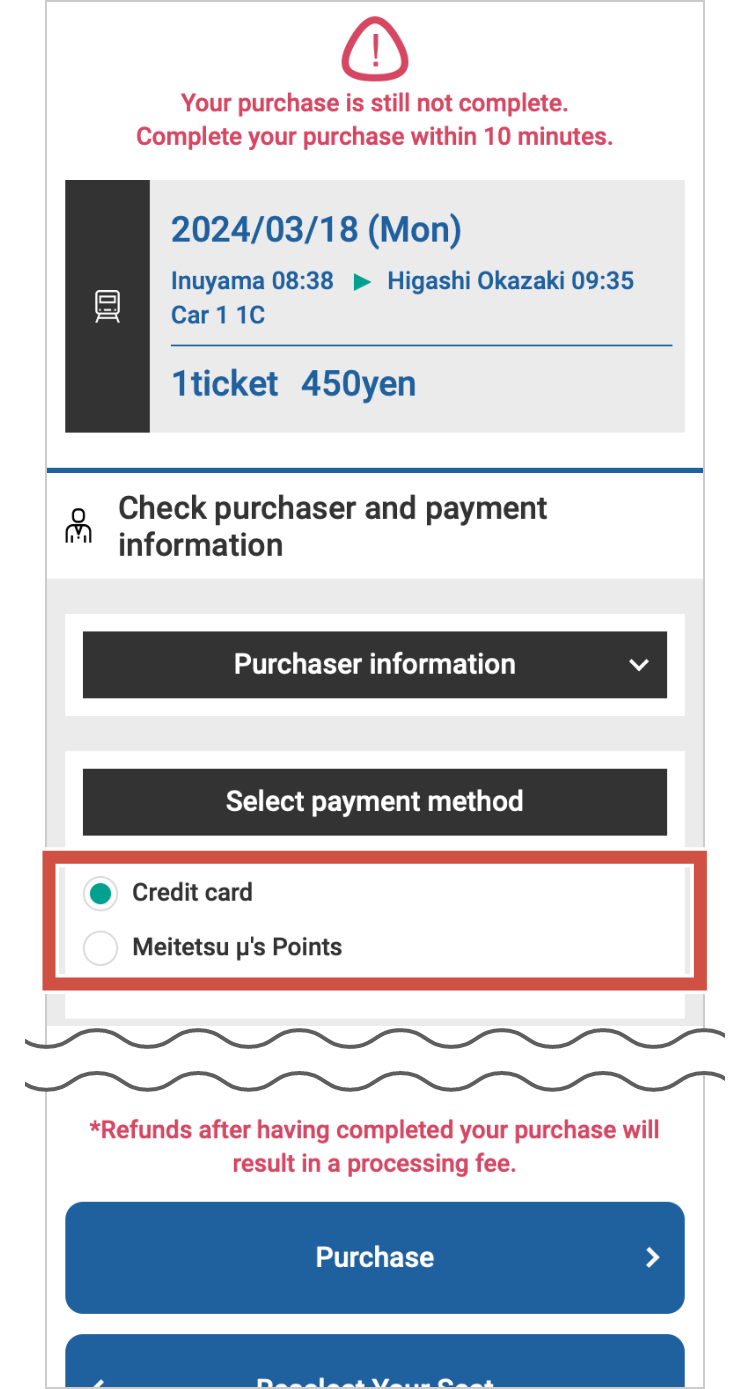
Task: Open the Purchaser information section bar
Action: click(x=374, y=665)
